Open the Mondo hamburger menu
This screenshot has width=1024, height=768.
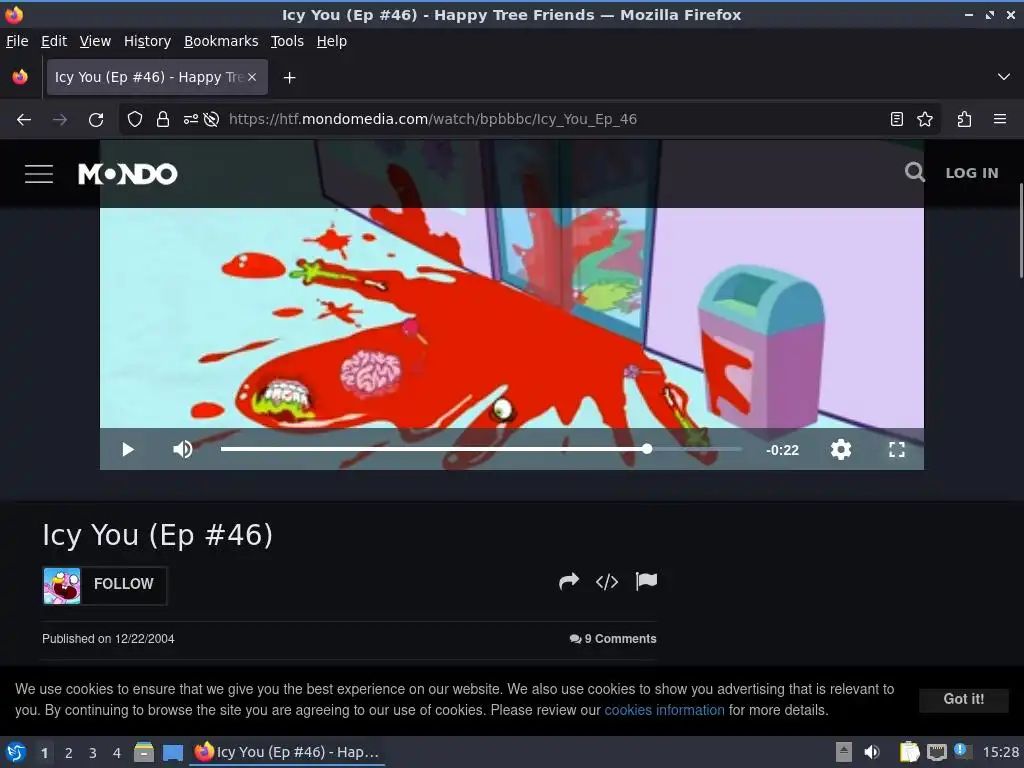click(x=39, y=174)
